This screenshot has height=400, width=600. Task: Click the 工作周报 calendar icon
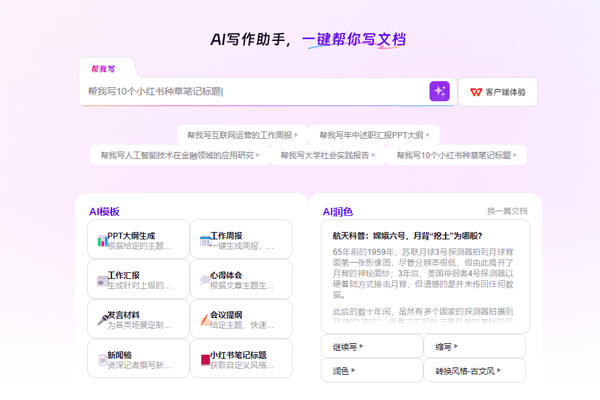point(205,241)
